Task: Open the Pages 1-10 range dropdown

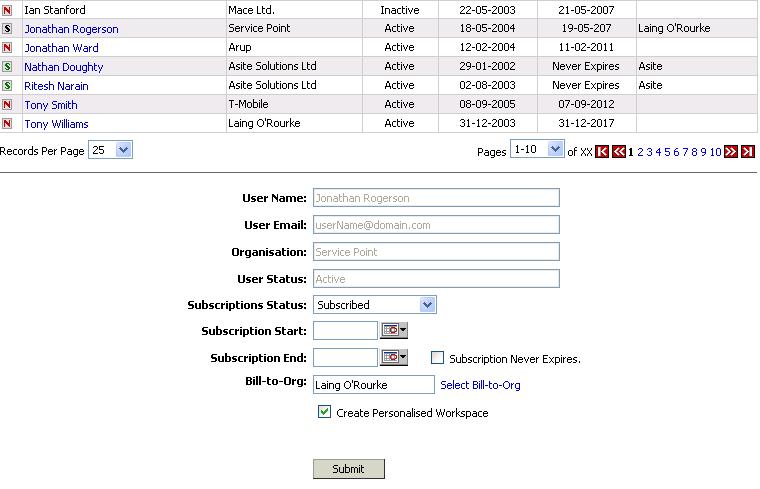Action: (x=537, y=149)
